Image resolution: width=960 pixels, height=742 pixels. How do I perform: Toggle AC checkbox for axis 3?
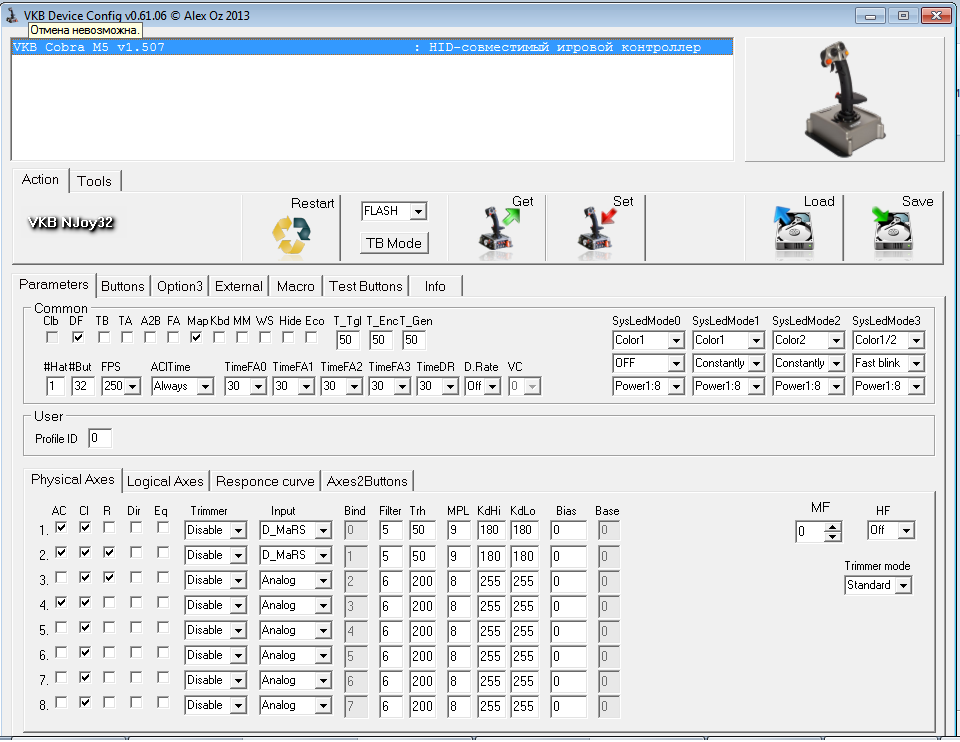click(x=61, y=578)
